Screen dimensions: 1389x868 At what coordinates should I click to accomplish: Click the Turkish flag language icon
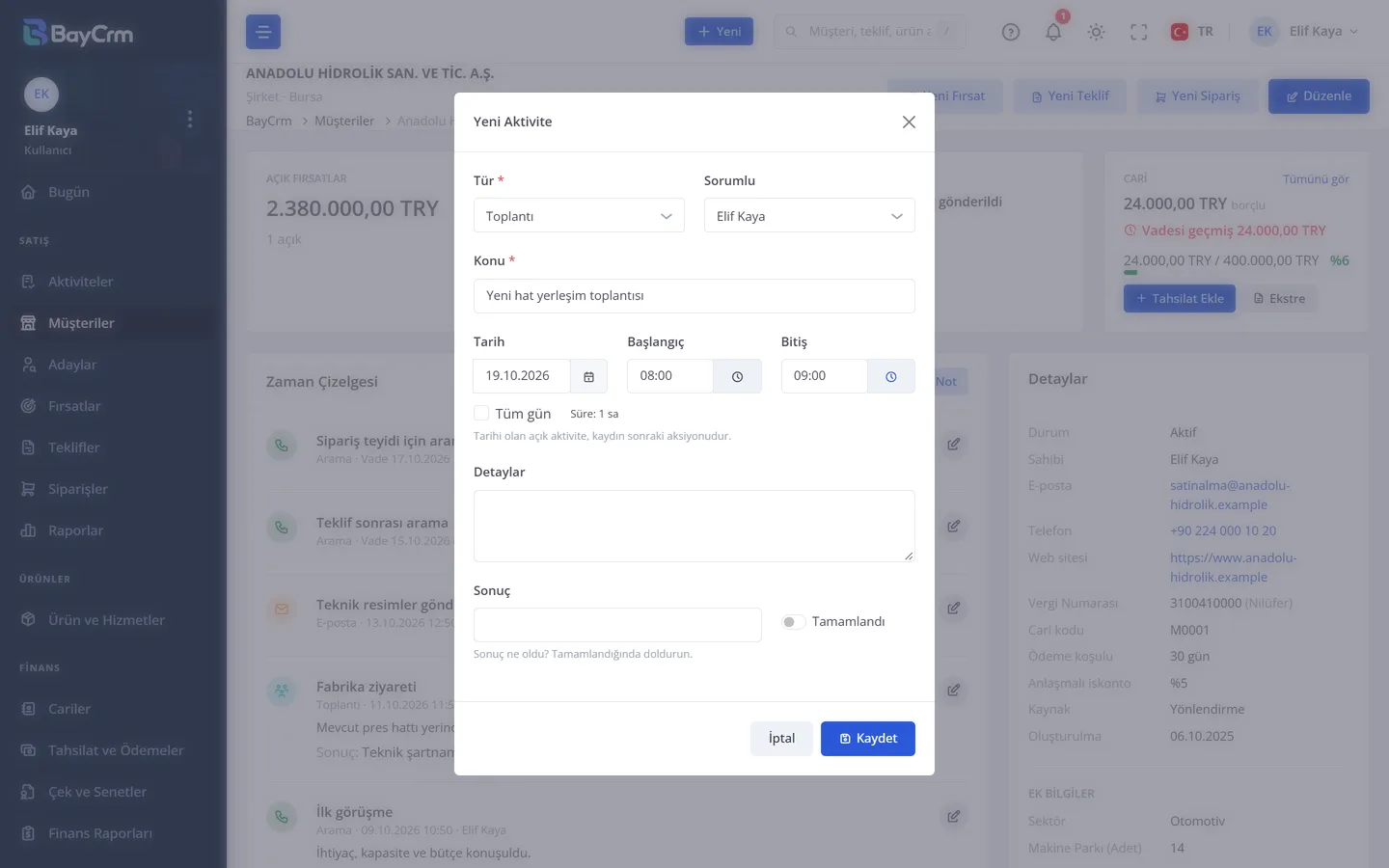pos(1179,32)
